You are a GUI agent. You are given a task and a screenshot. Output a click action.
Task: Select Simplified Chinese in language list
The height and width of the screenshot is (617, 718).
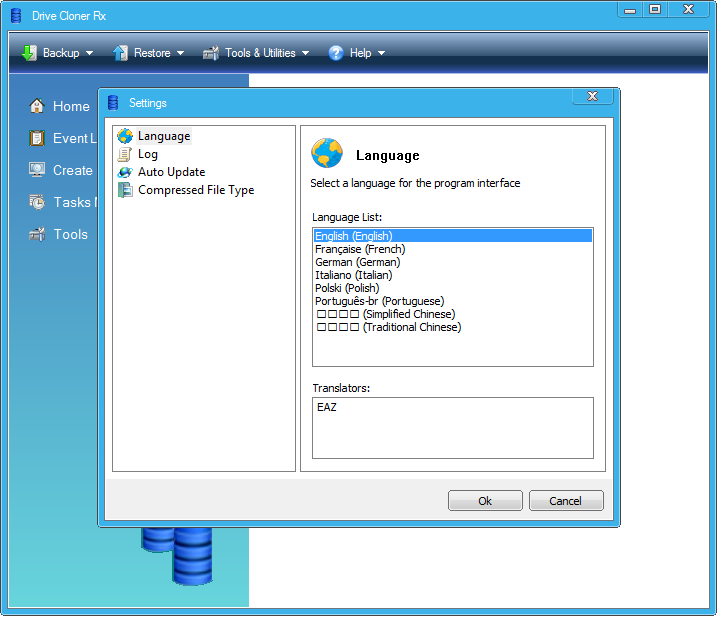click(x=453, y=314)
